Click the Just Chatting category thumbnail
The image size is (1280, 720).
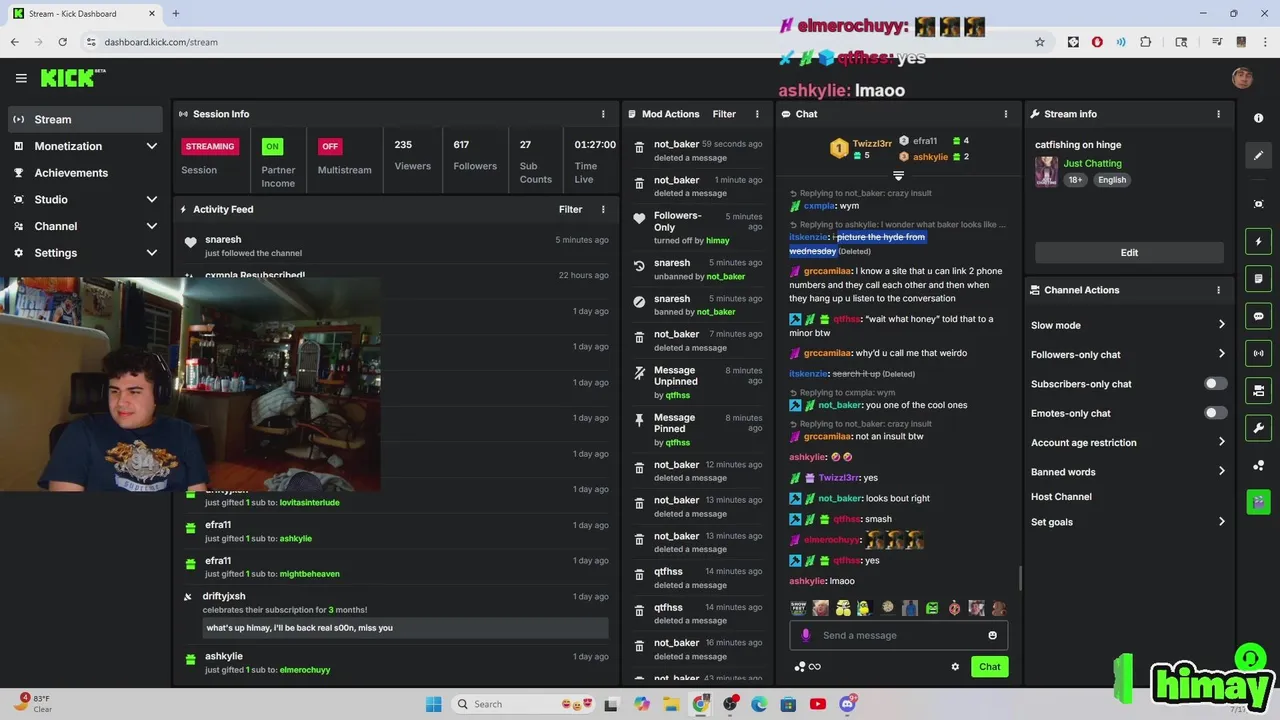pyautogui.click(x=1046, y=171)
